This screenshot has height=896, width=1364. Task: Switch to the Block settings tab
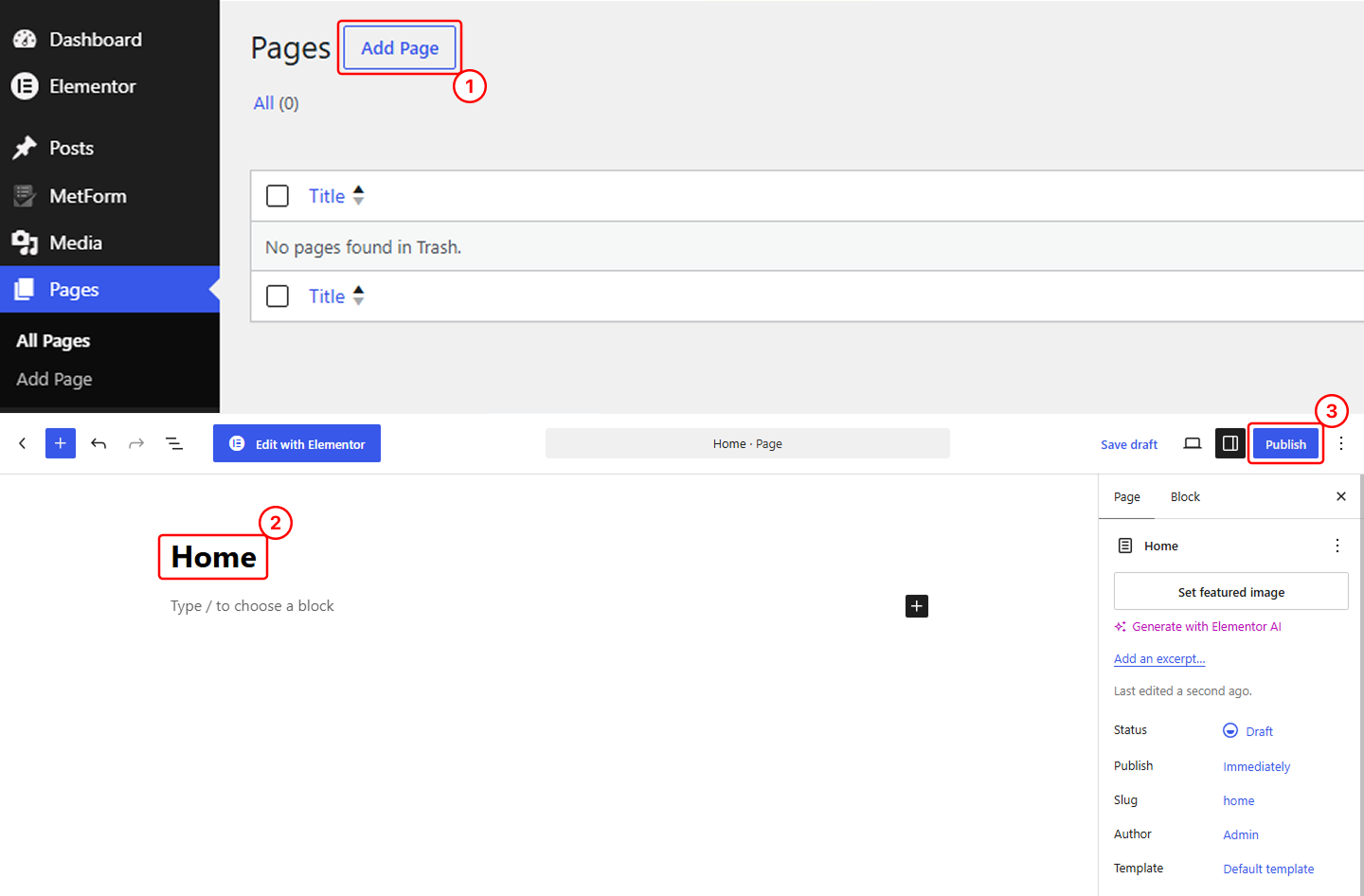[1185, 497]
